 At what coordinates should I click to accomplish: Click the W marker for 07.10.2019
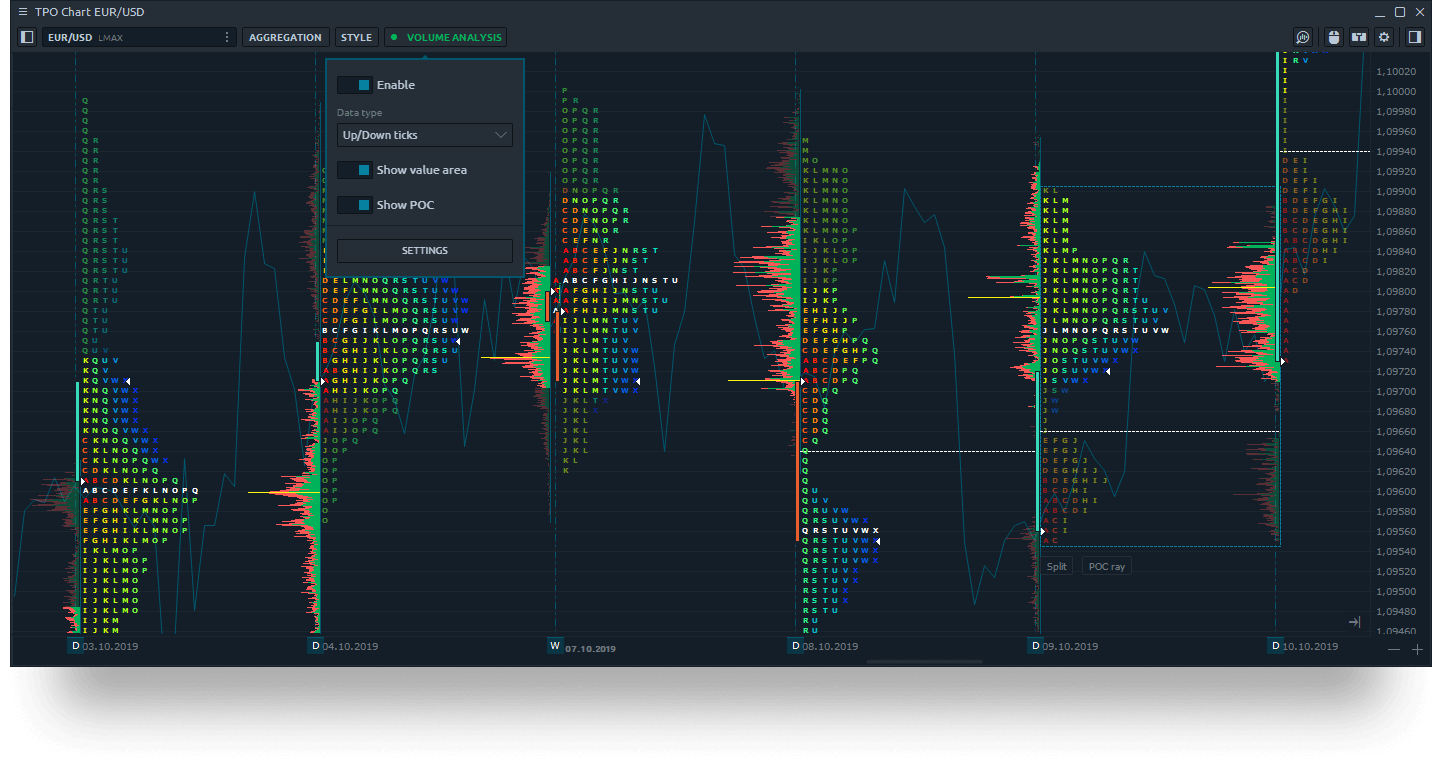(555, 646)
